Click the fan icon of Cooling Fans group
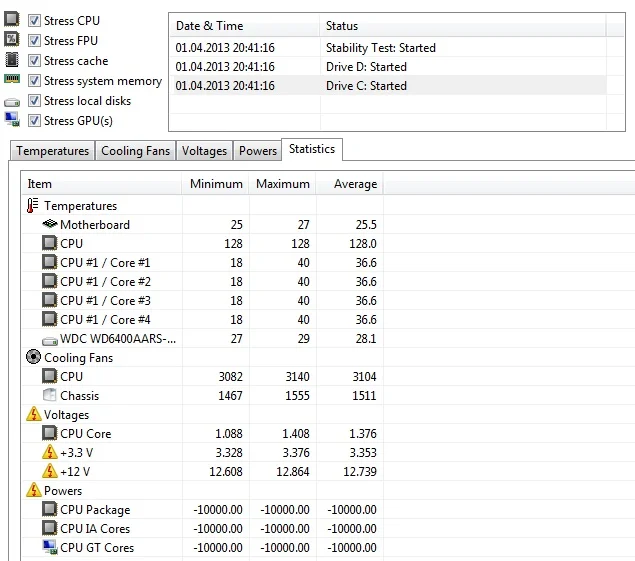 pos(33,357)
